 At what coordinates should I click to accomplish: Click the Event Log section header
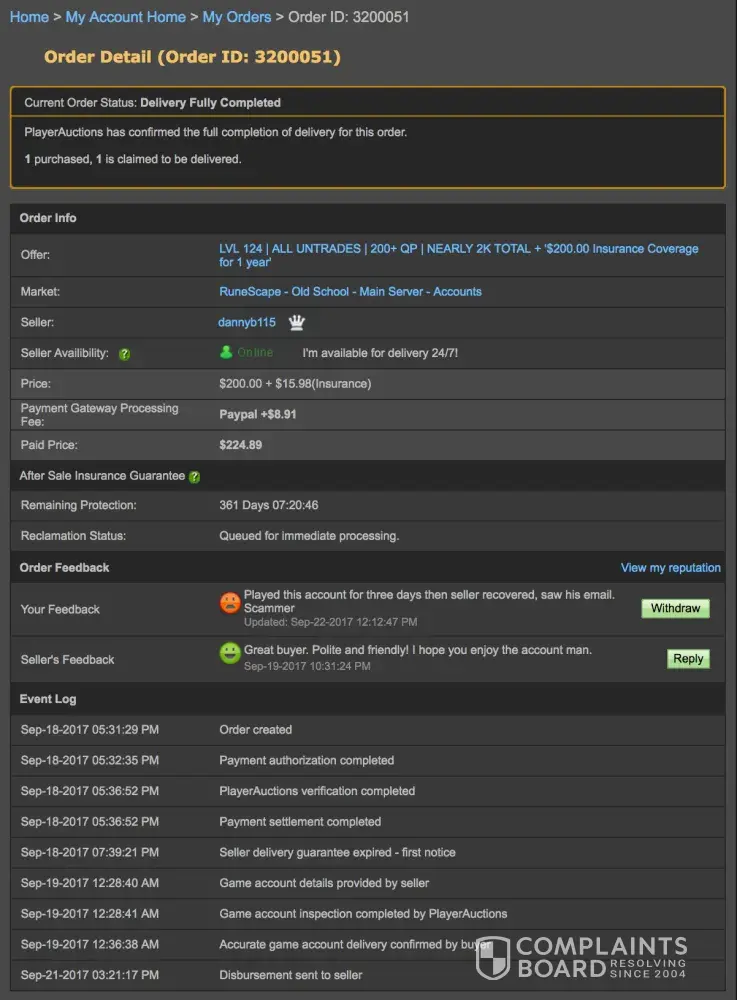[x=48, y=699]
